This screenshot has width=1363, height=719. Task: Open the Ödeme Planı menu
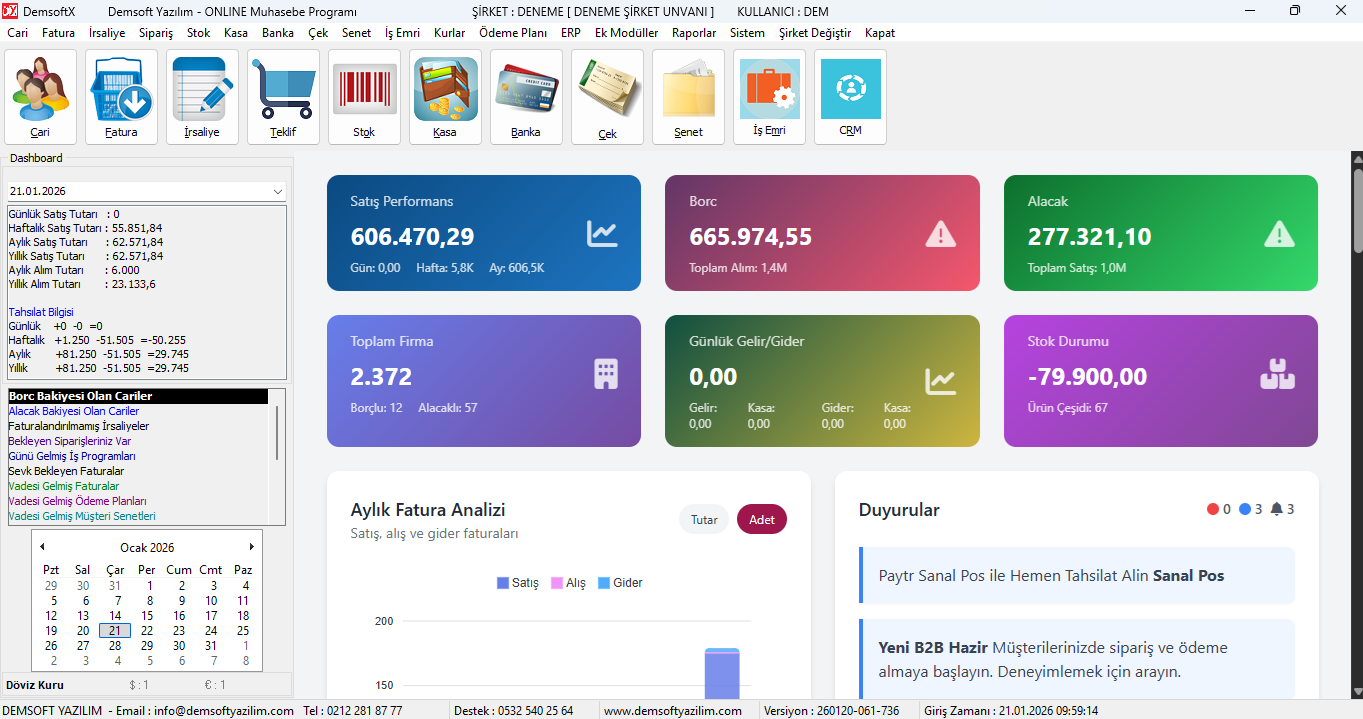pyautogui.click(x=513, y=33)
